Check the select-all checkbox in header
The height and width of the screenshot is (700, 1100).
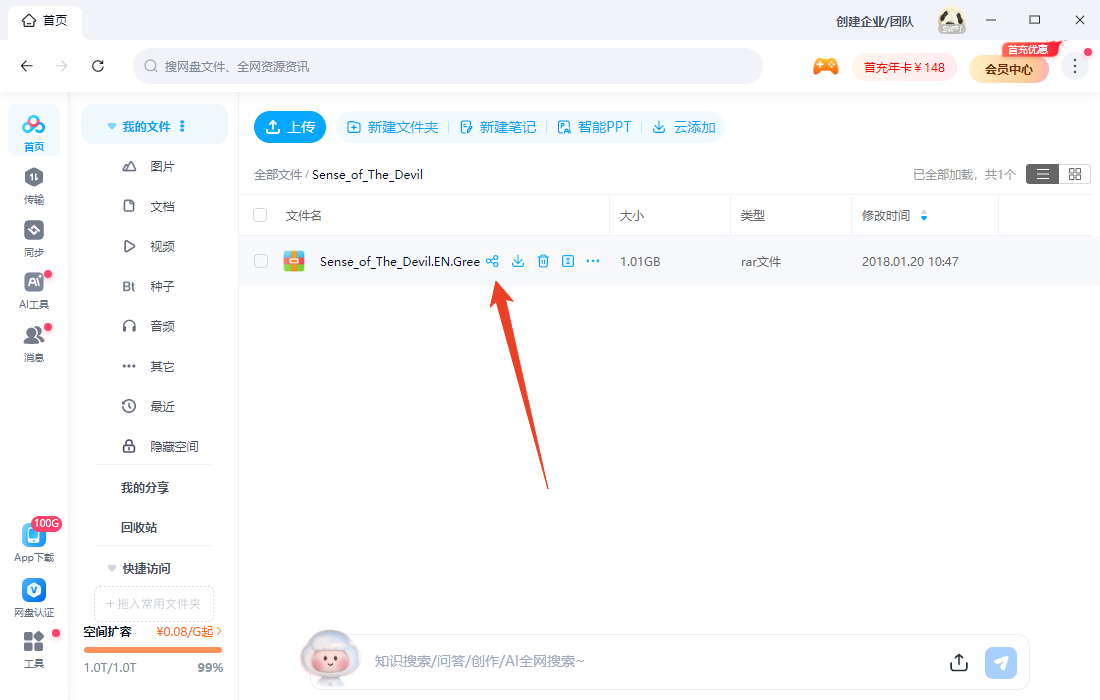pyautogui.click(x=260, y=215)
